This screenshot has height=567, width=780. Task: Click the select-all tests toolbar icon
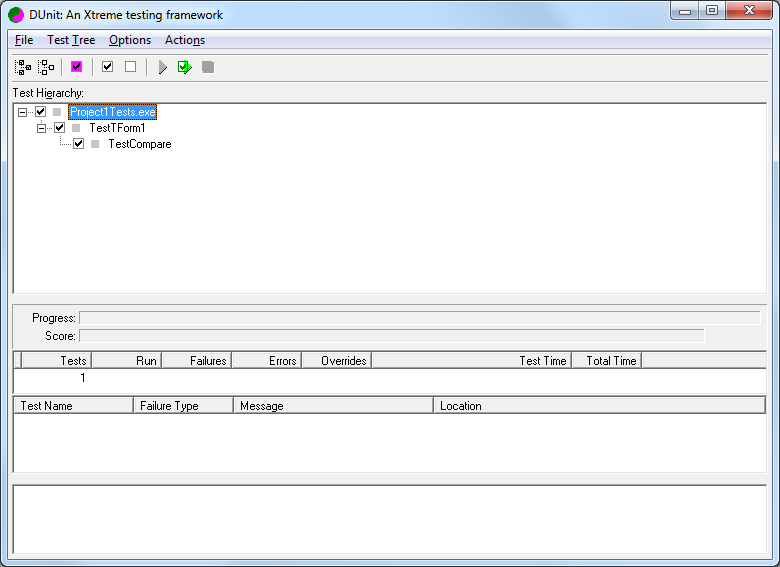pos(23,67)
